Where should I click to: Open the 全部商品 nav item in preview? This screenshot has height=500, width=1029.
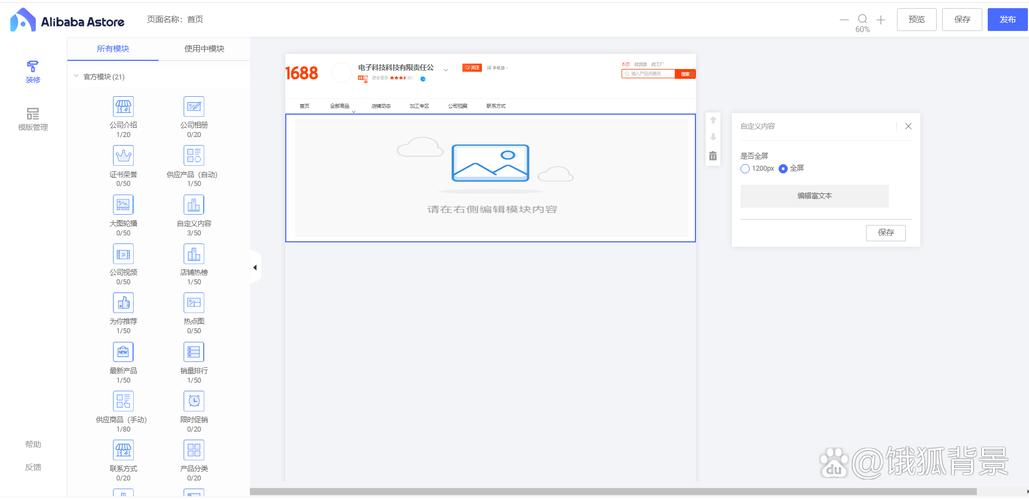coord(340,106)
